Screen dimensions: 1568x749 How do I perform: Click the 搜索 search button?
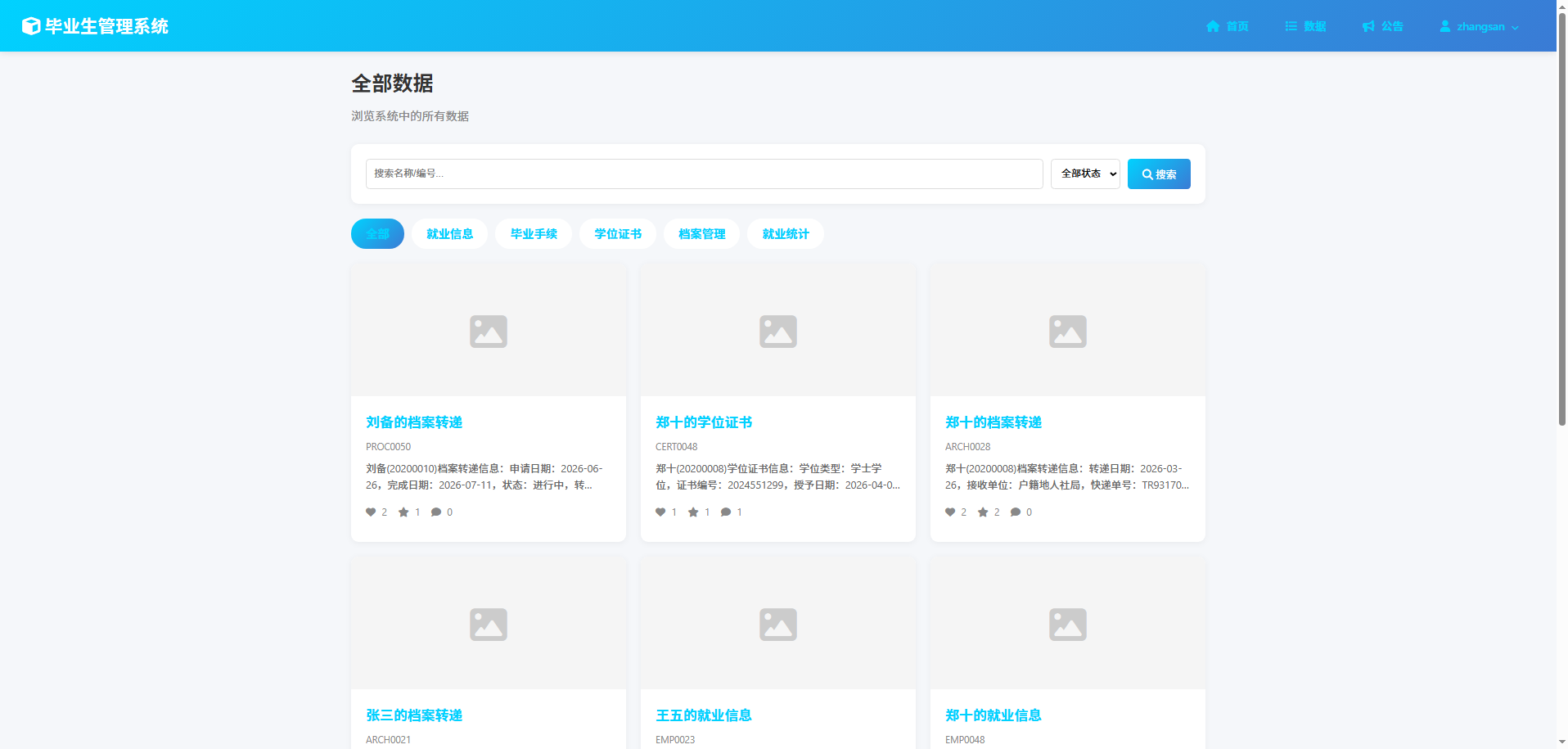coord(1159,174)
